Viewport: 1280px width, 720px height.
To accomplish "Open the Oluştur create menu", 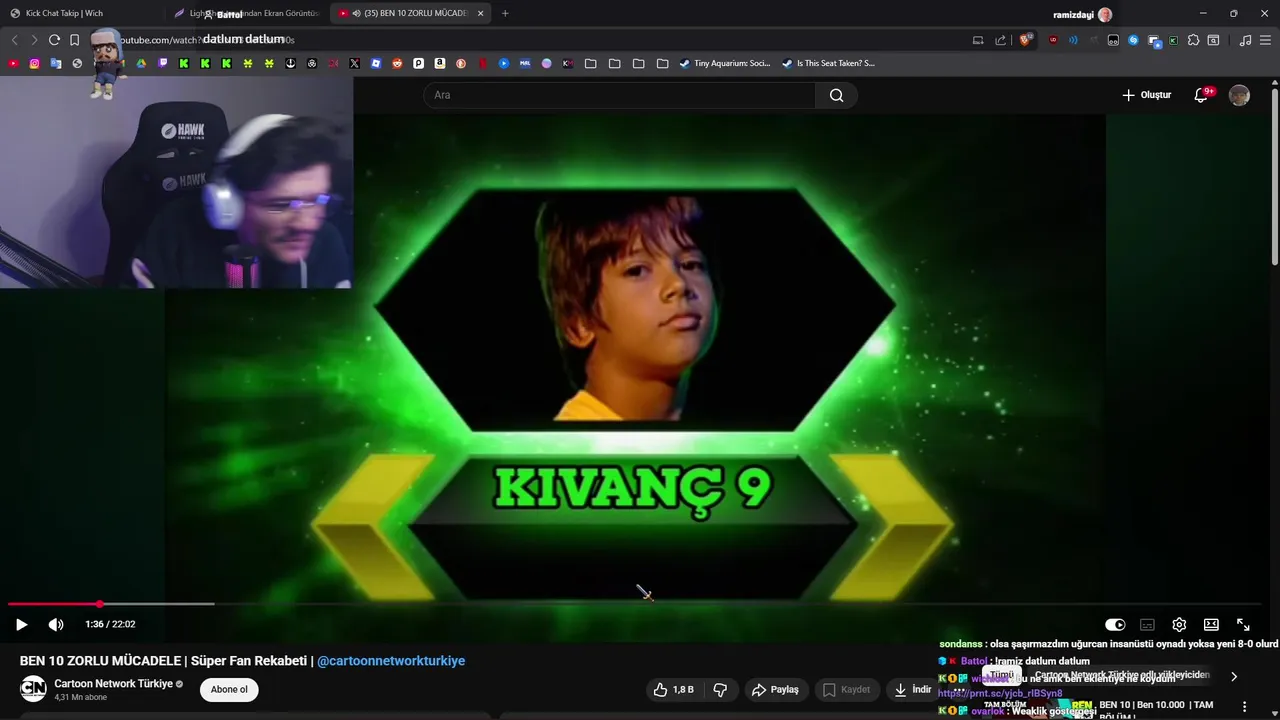I will pos(1146,95).
